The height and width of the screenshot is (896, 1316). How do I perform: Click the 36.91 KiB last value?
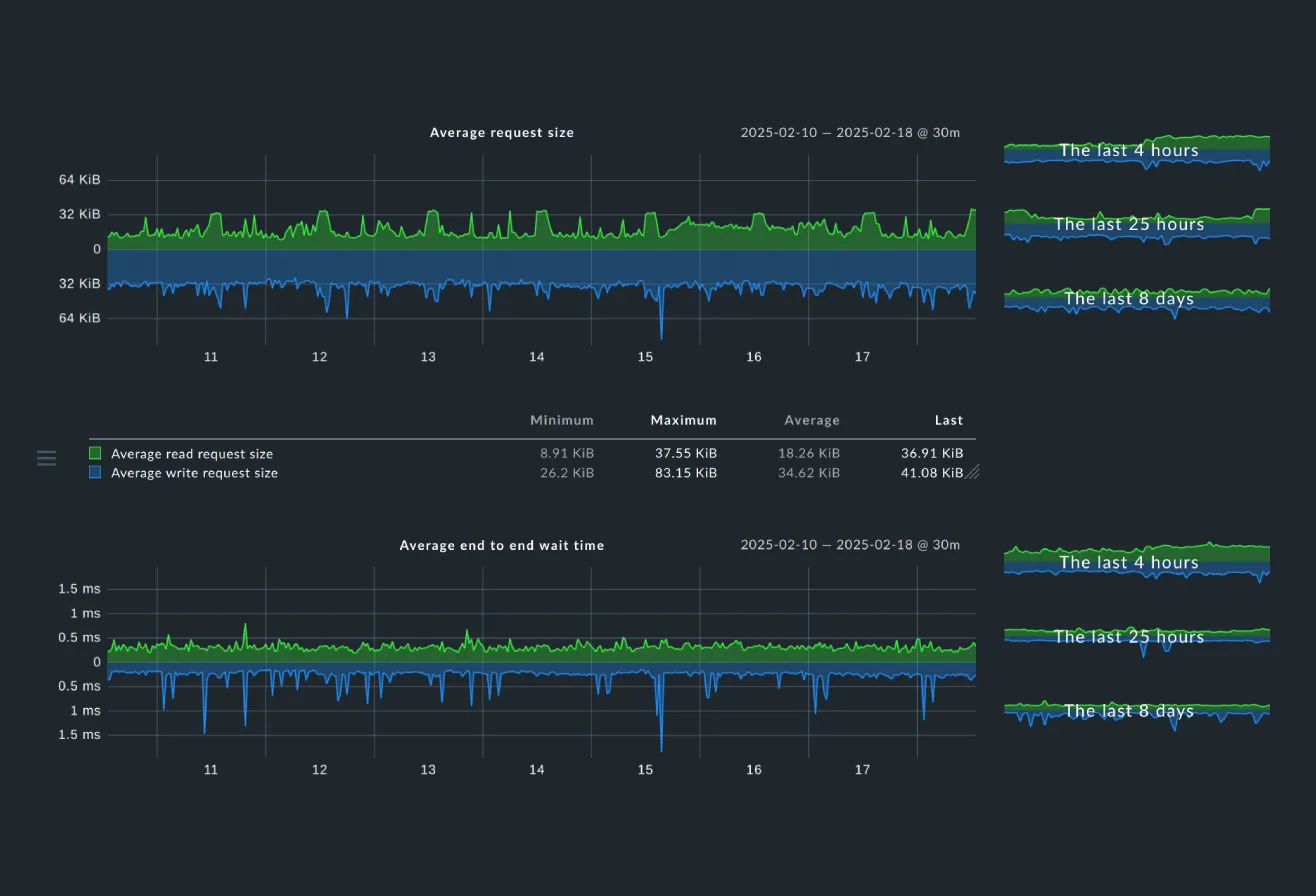[932, 454]
